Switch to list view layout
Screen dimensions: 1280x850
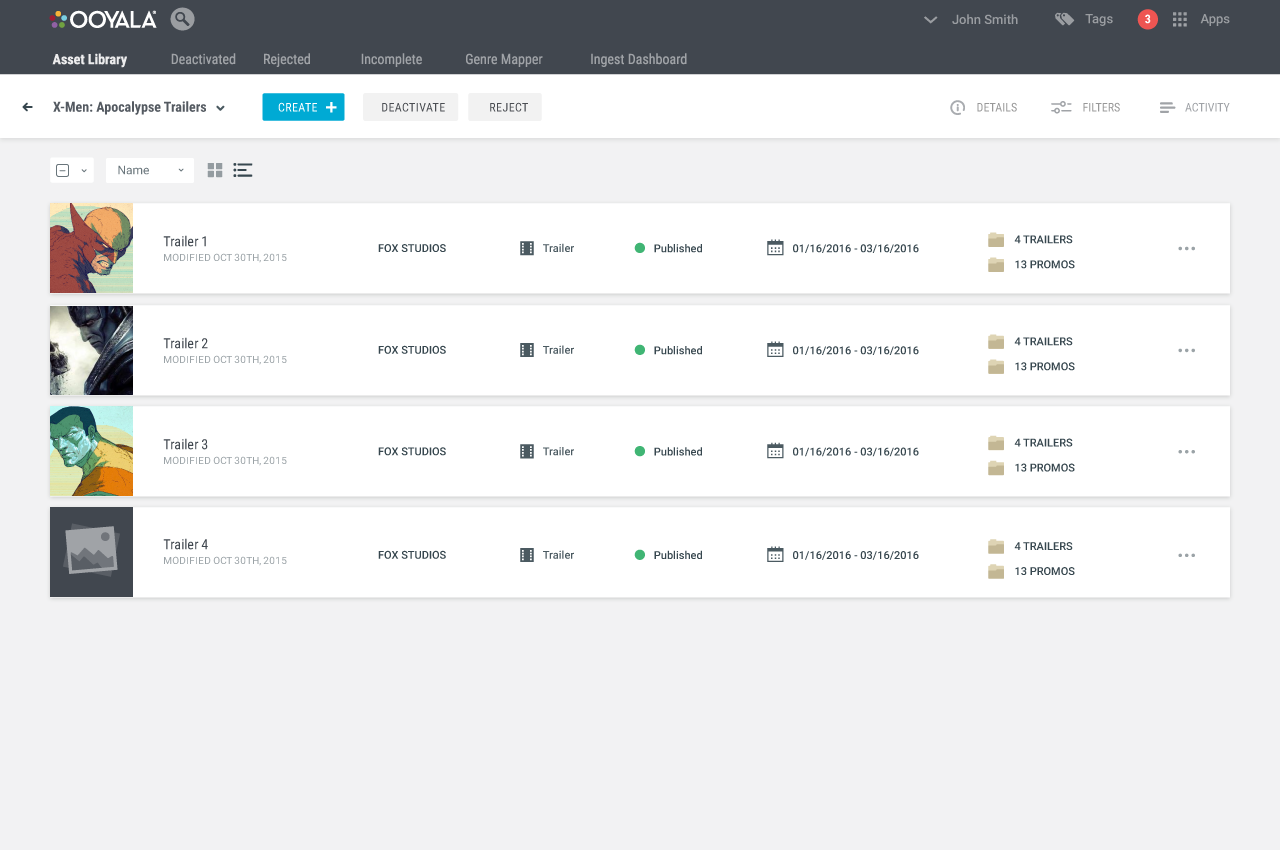tap(242, 170)
